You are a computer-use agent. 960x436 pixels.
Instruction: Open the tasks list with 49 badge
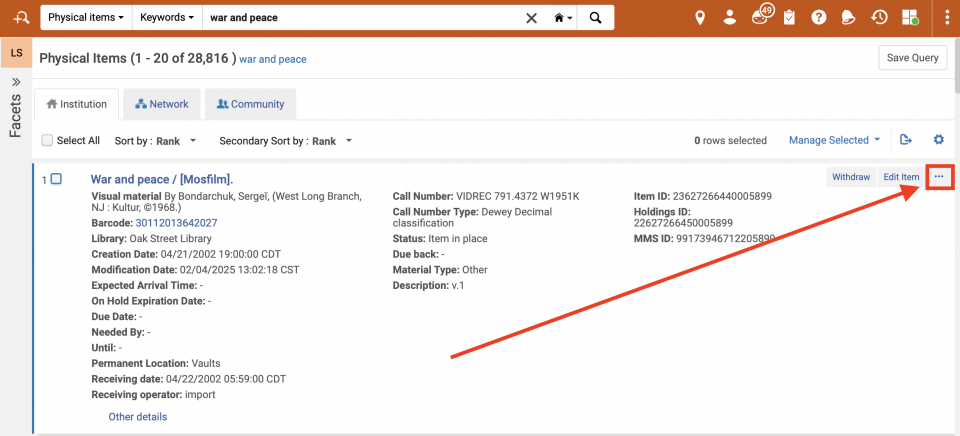[760, 18]
